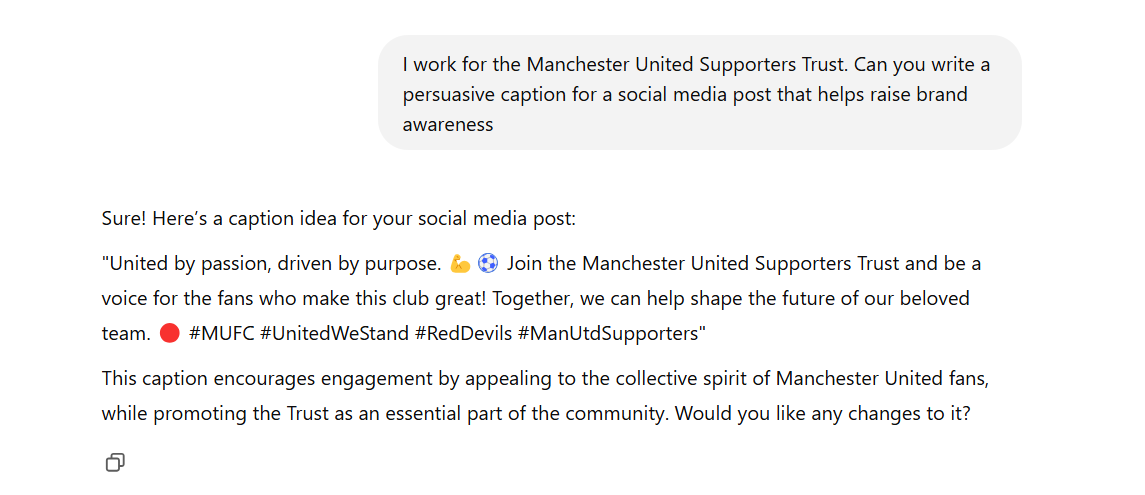Image resolution: width=1145 pixels, height=495 pixels.
Task: Click the #ManUtdSupporters hashtag
Action: click(x=611, y=334)
